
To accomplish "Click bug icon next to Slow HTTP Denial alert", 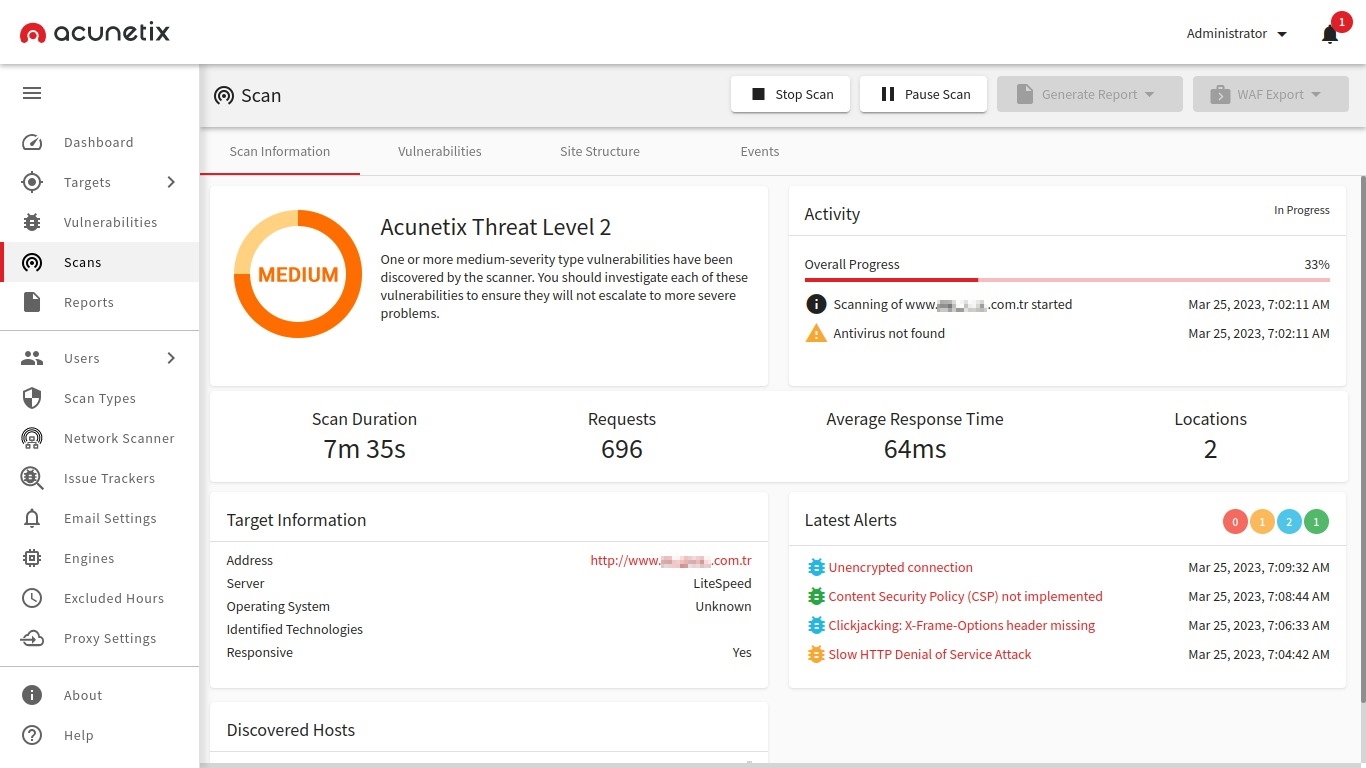I will tap(816, 654).
